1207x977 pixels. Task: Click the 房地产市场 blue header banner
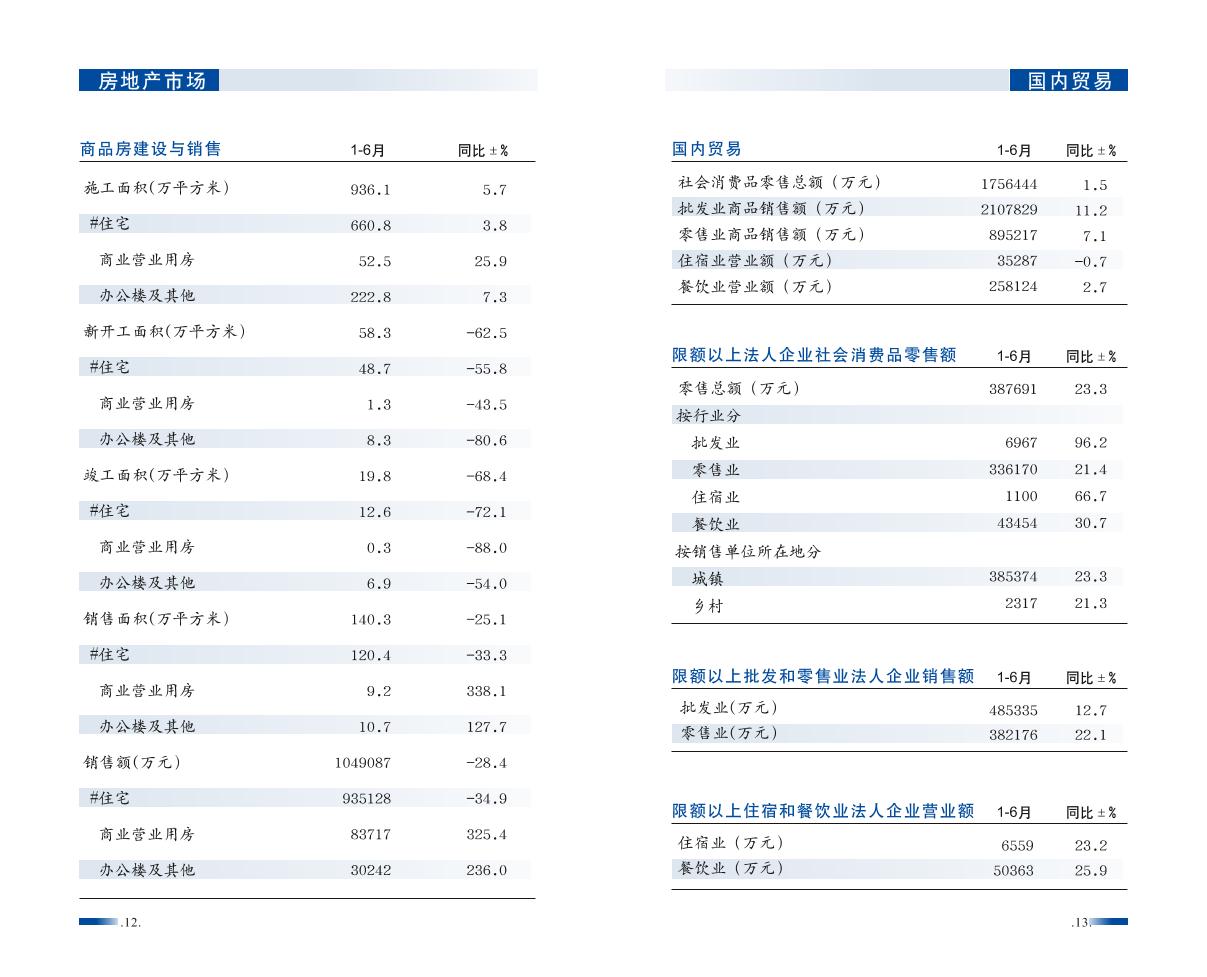point(150,81)
